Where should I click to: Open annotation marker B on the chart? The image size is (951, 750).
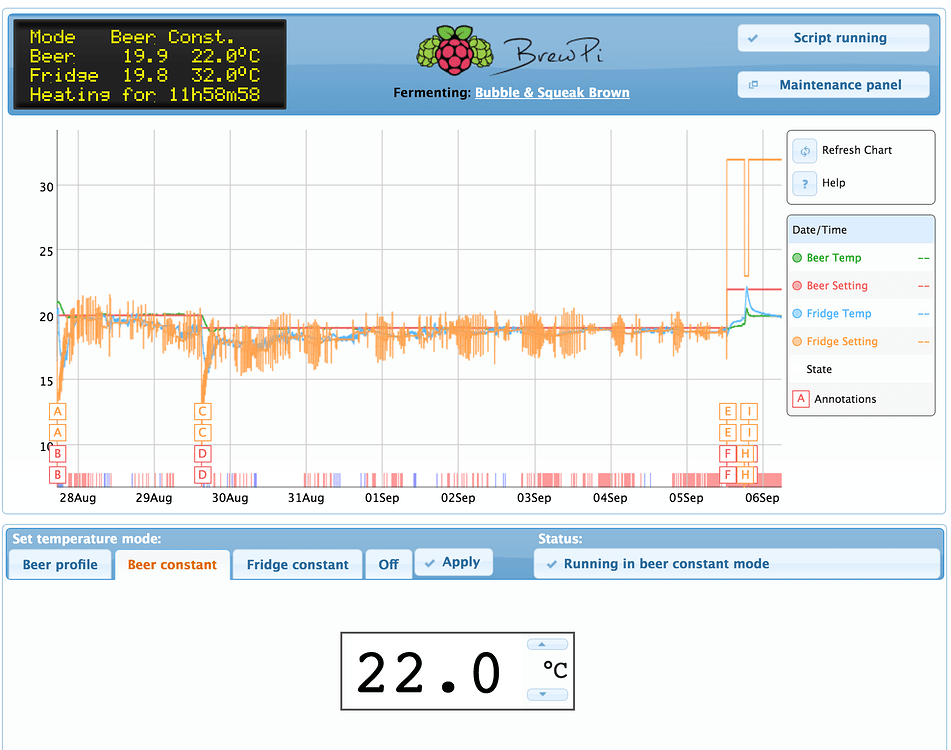[57, 454]
